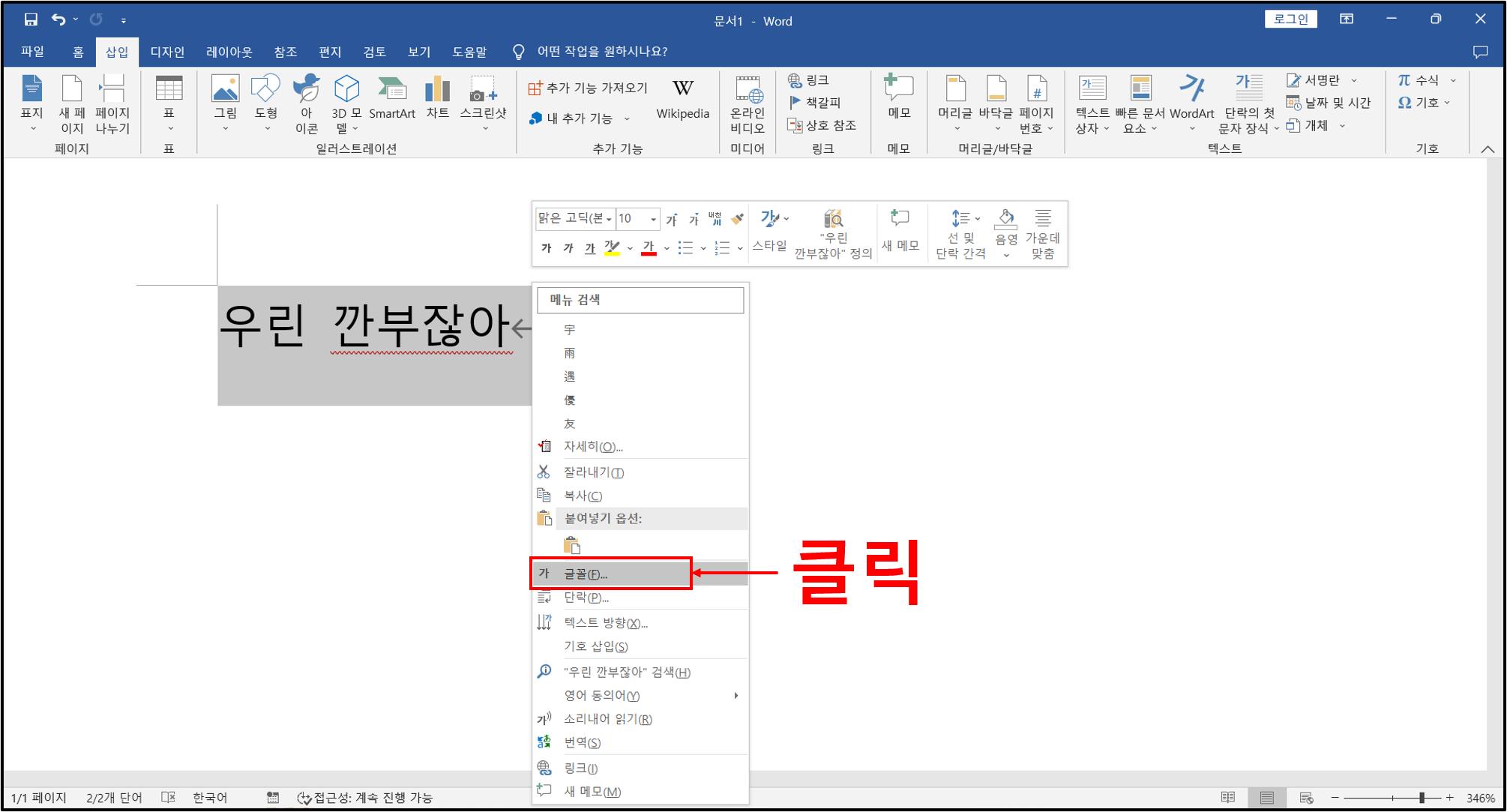1507x812 pixels.
Task: Click the 메뉴 검색 search field
Action: tap(640, 300)
